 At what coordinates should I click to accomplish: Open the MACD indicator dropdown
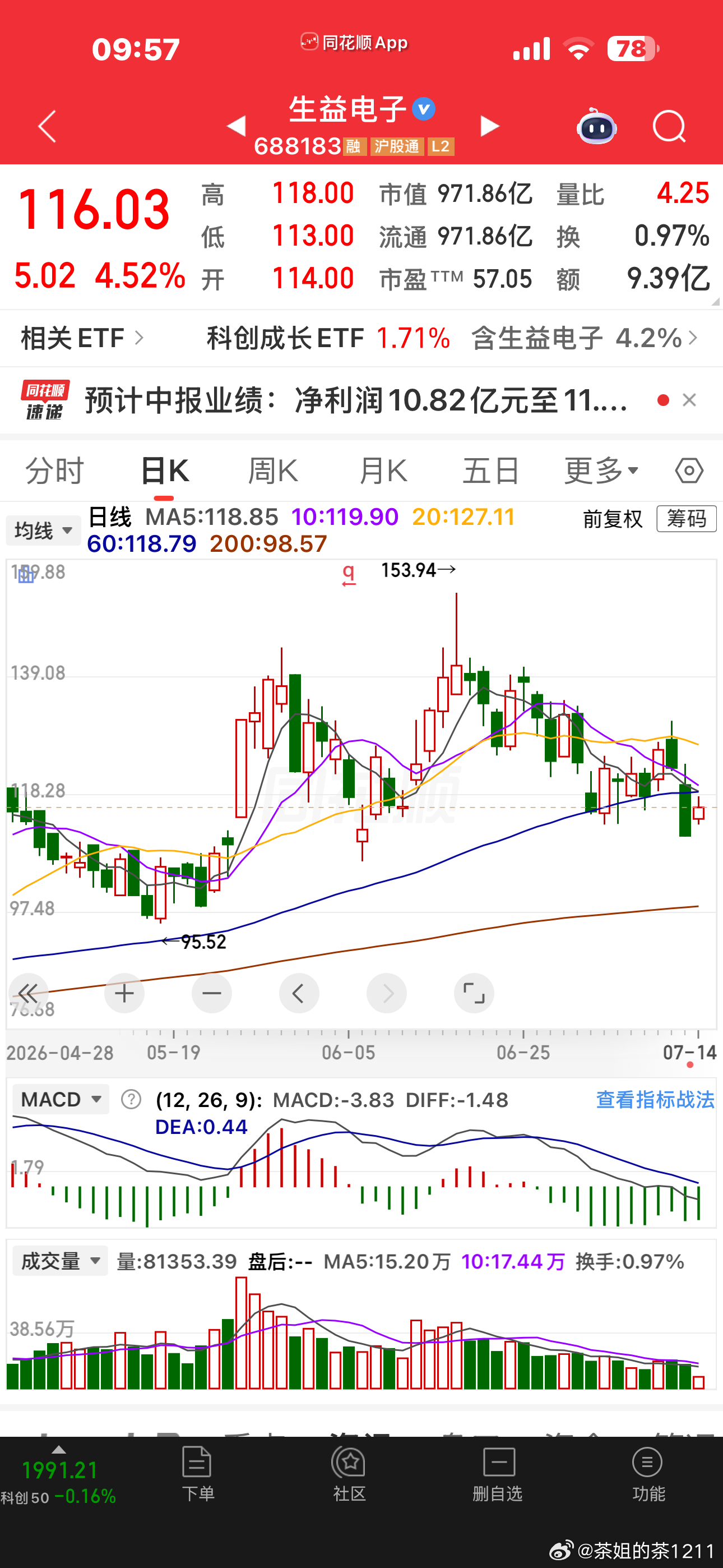click(x=61, y=1099)
